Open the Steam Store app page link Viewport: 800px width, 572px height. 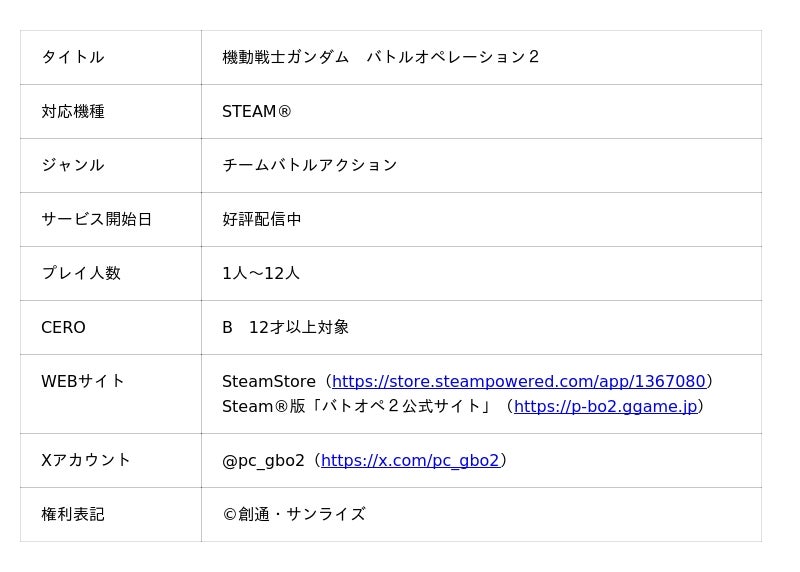pyautogui.click(x=518, y=382)
